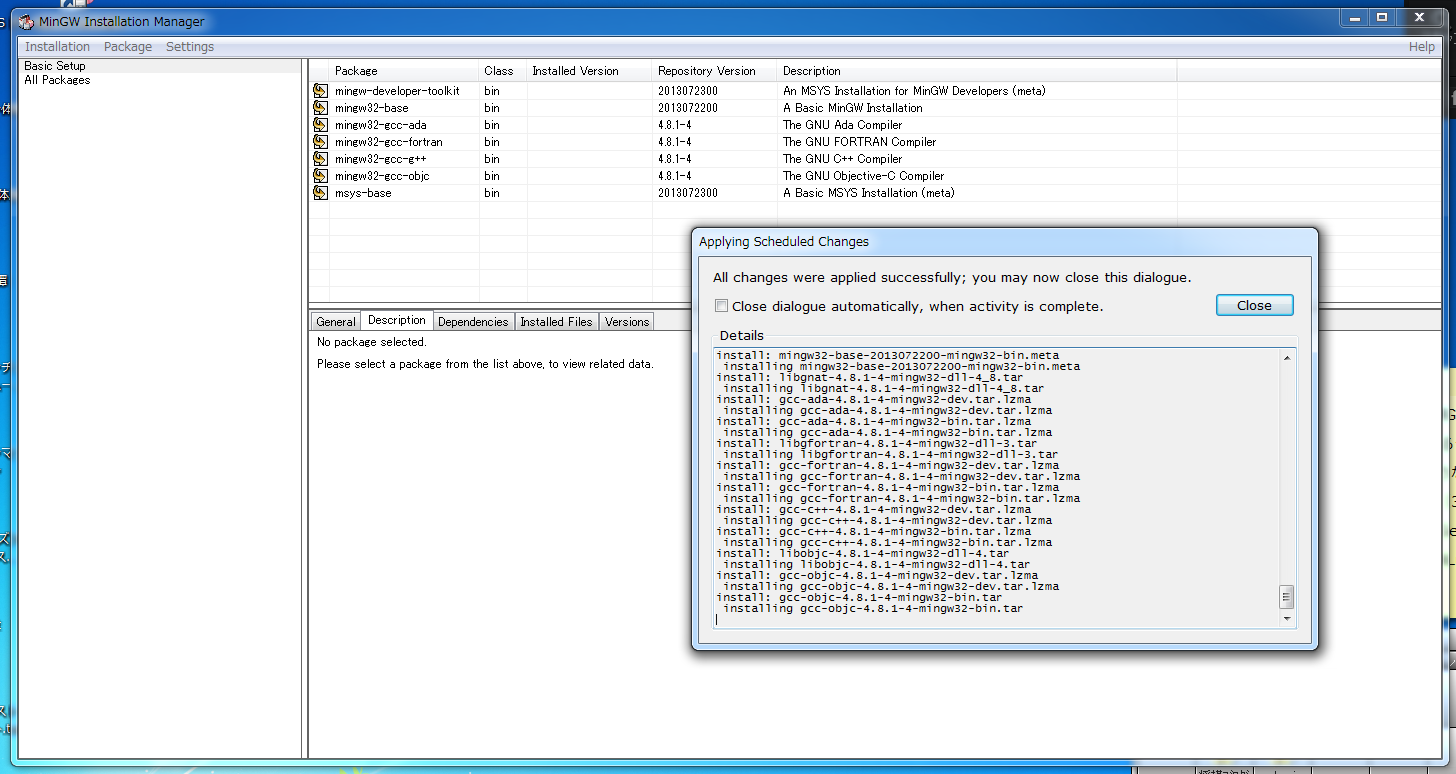The height and width of the screenshot is (774, 1456).
Task: Click the mingw32-gcc-g++ package status icon
Action: [320, 159]
